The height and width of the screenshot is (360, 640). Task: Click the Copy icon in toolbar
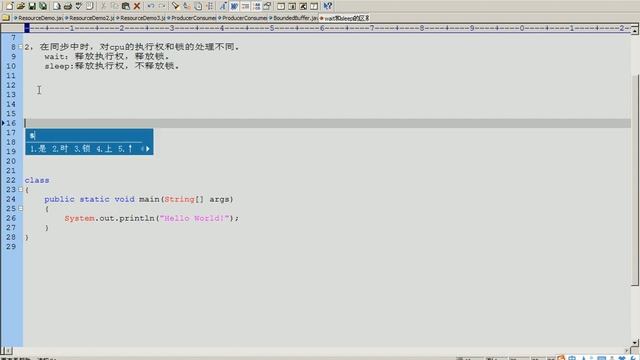(115, 6)
